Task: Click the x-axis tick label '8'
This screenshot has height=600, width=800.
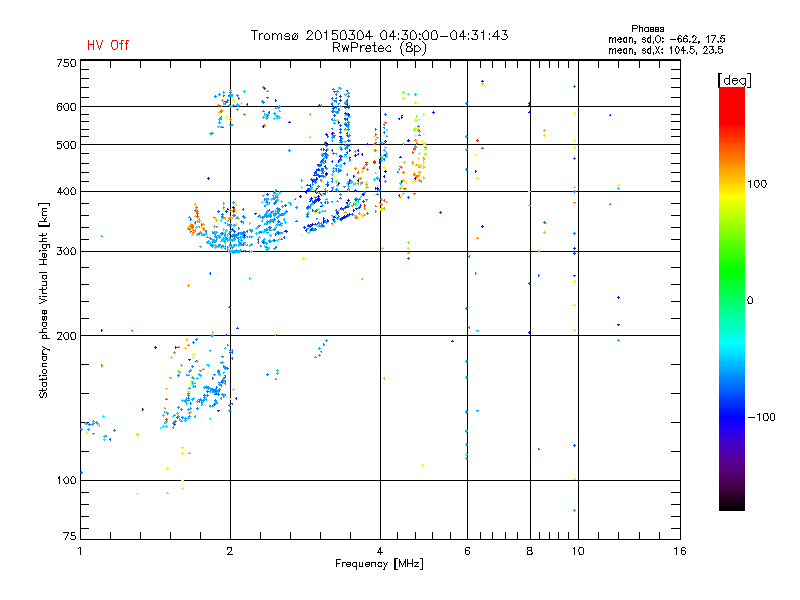Action: click(530, 551)
